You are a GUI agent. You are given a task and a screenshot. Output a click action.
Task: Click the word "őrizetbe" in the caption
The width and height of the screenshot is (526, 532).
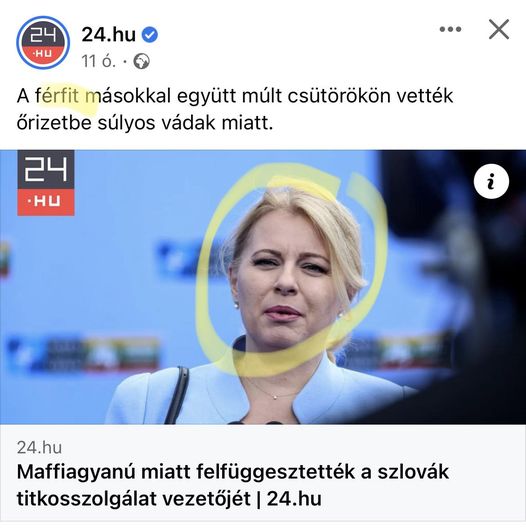pos(54,123)
